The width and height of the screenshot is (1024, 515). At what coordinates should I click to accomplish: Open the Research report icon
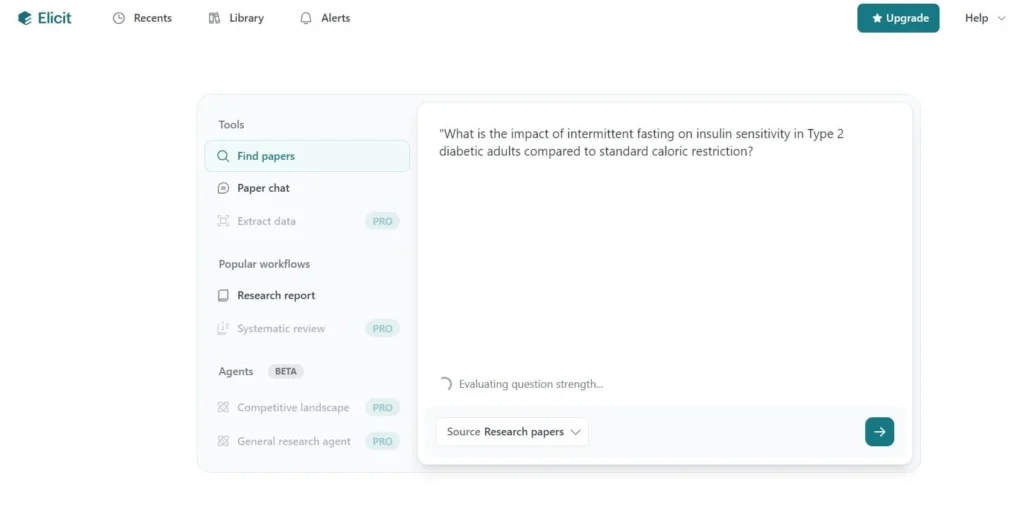click(223, 296)
